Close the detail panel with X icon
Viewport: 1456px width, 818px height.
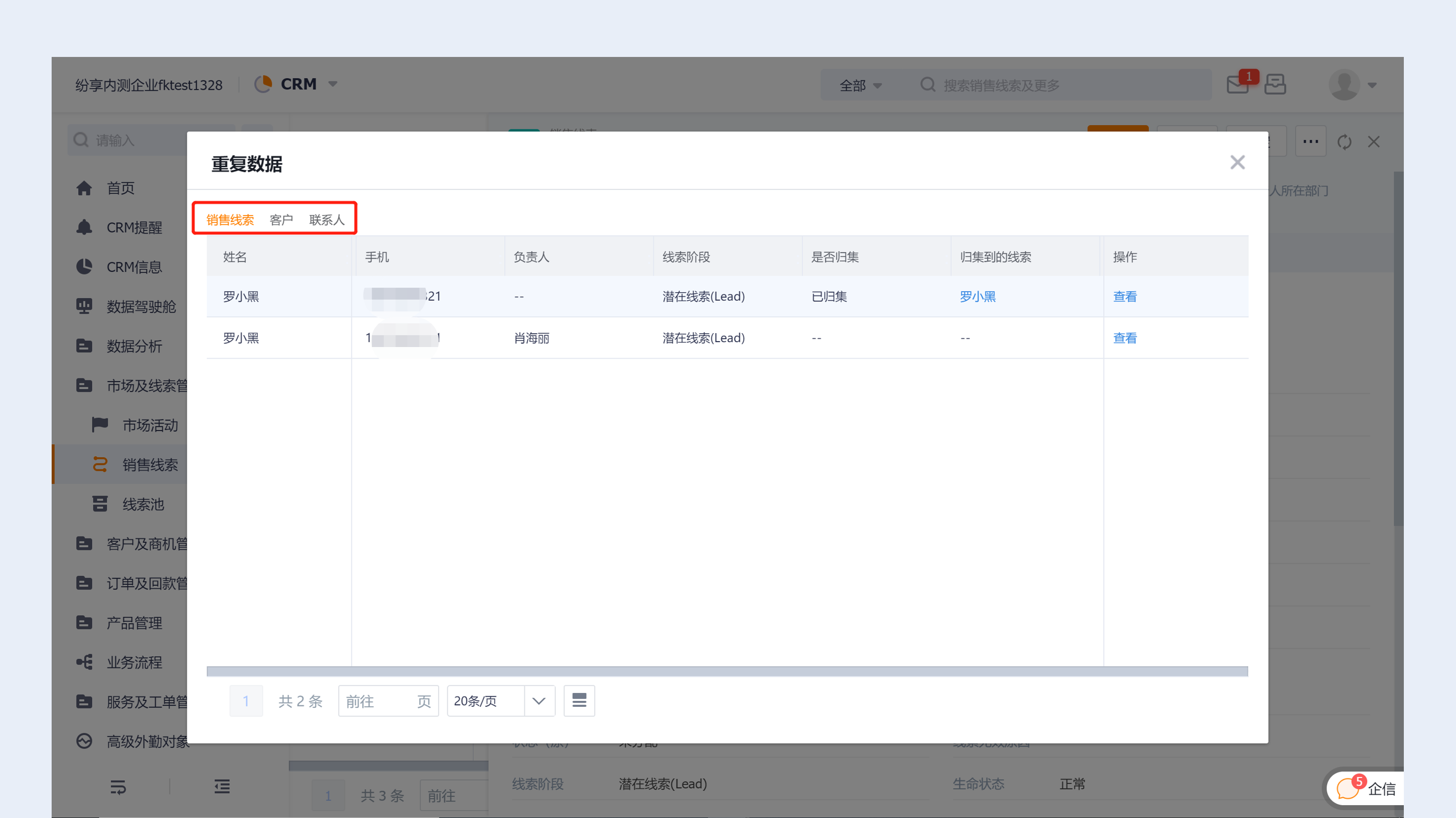pyautogui.click(x=1373, y=142)
